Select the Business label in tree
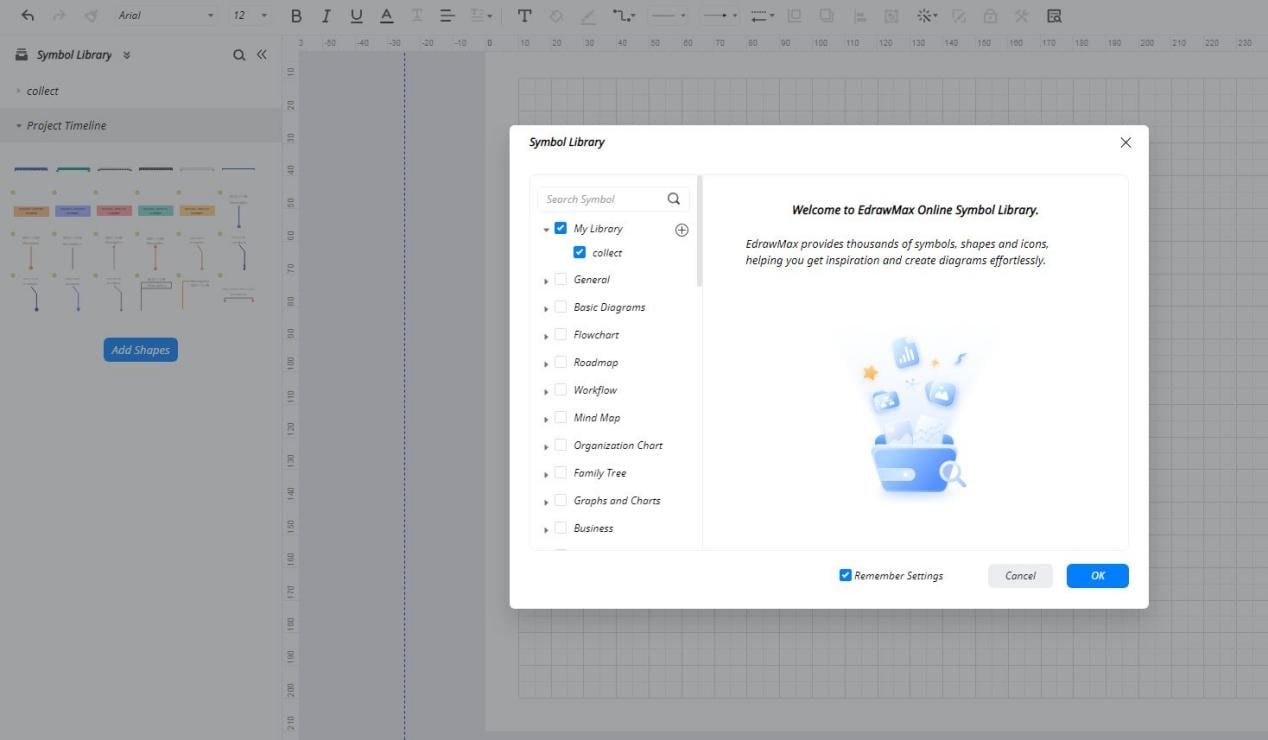Viewport: 1268px width, 740px height. coord(593,528)
